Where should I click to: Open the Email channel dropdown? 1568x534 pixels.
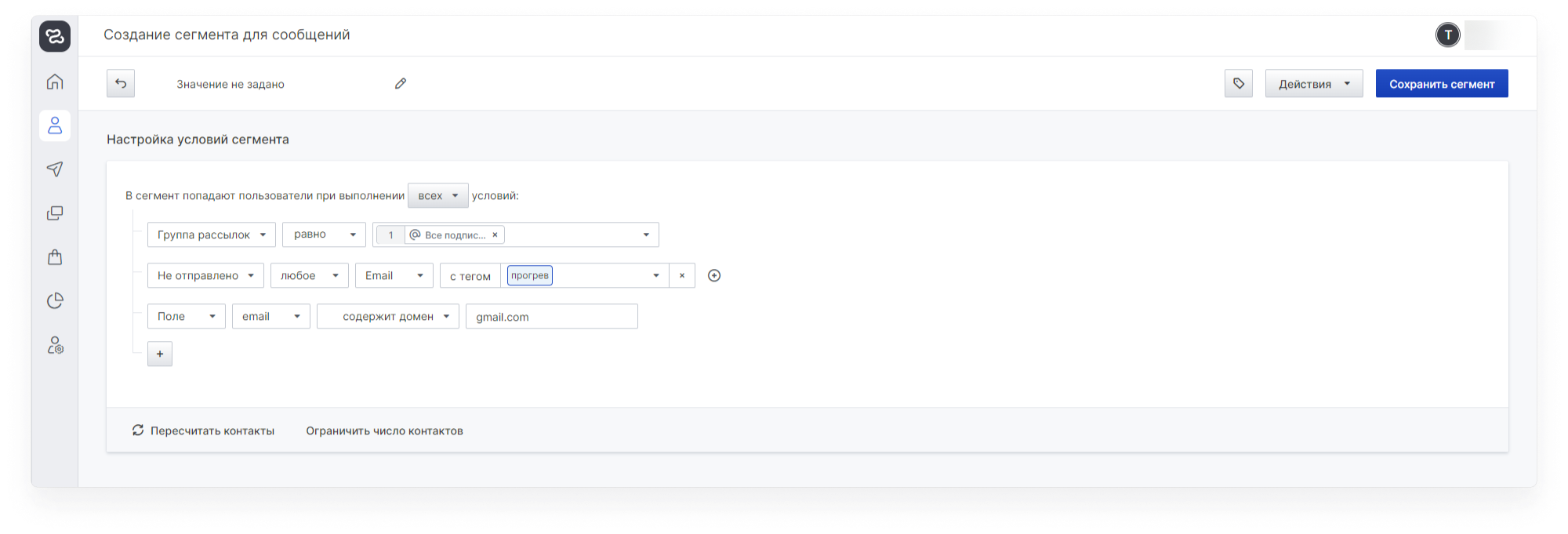(394, 275)
